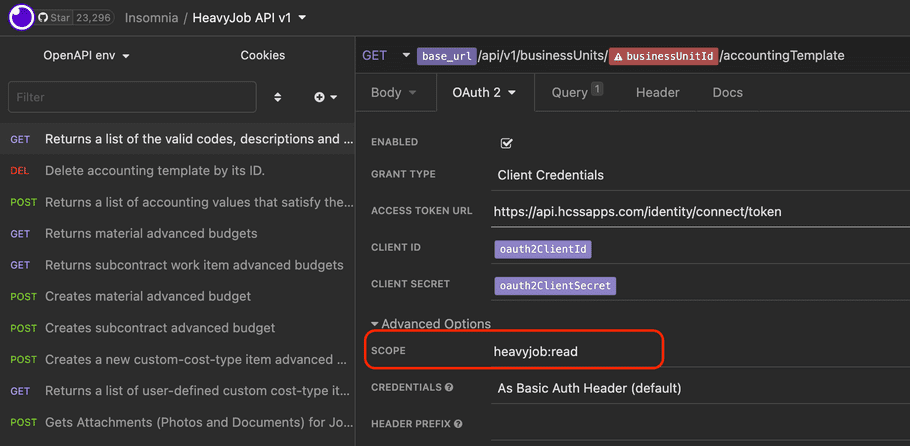910x446 pixels.
Task: Click the base_url environment variable tag
Action: (447, 56)
